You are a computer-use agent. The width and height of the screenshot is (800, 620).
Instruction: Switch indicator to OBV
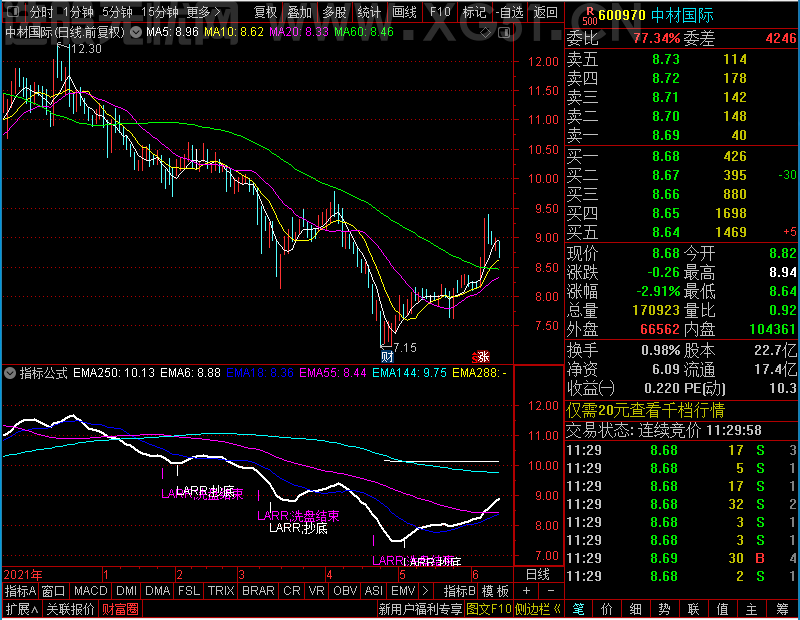[345, 591]
